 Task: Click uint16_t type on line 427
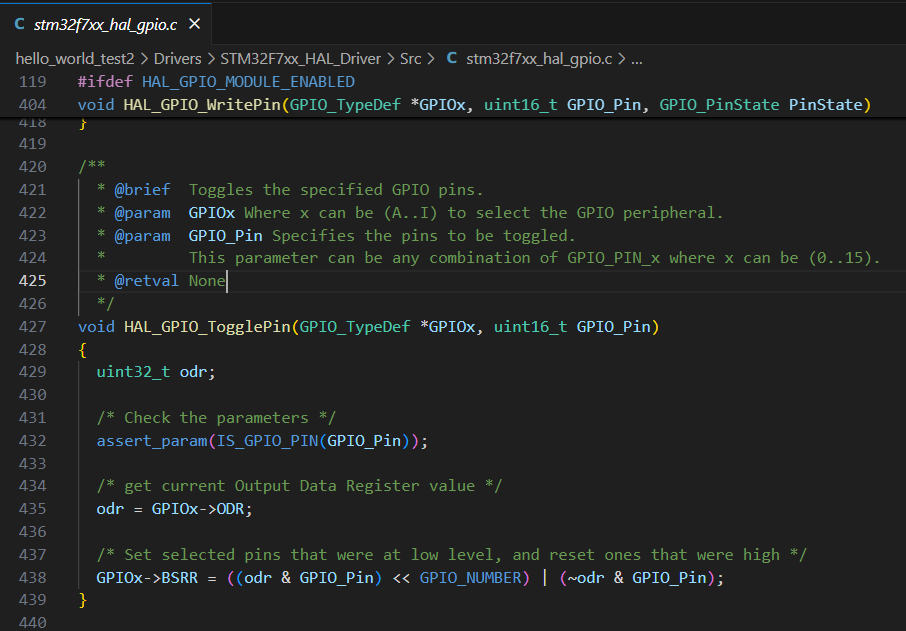pos(530,327)
